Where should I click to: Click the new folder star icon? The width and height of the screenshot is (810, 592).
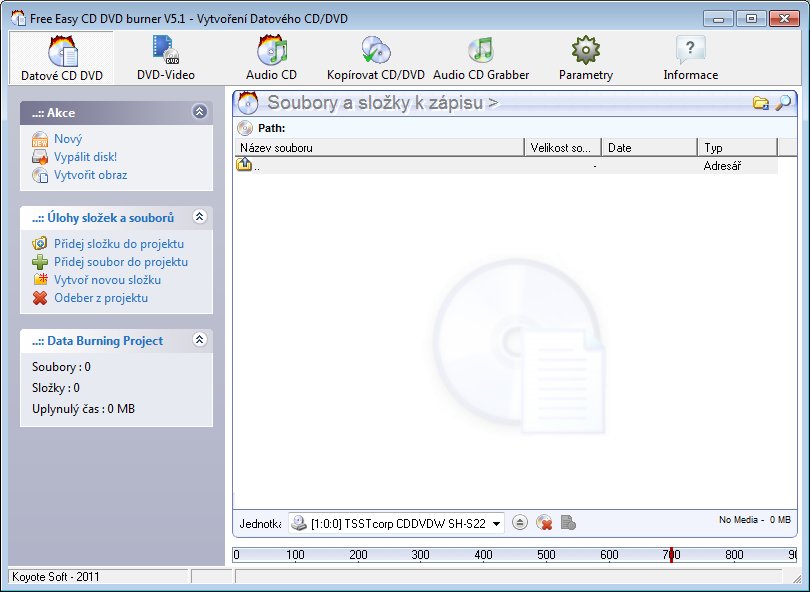[40, 279]
